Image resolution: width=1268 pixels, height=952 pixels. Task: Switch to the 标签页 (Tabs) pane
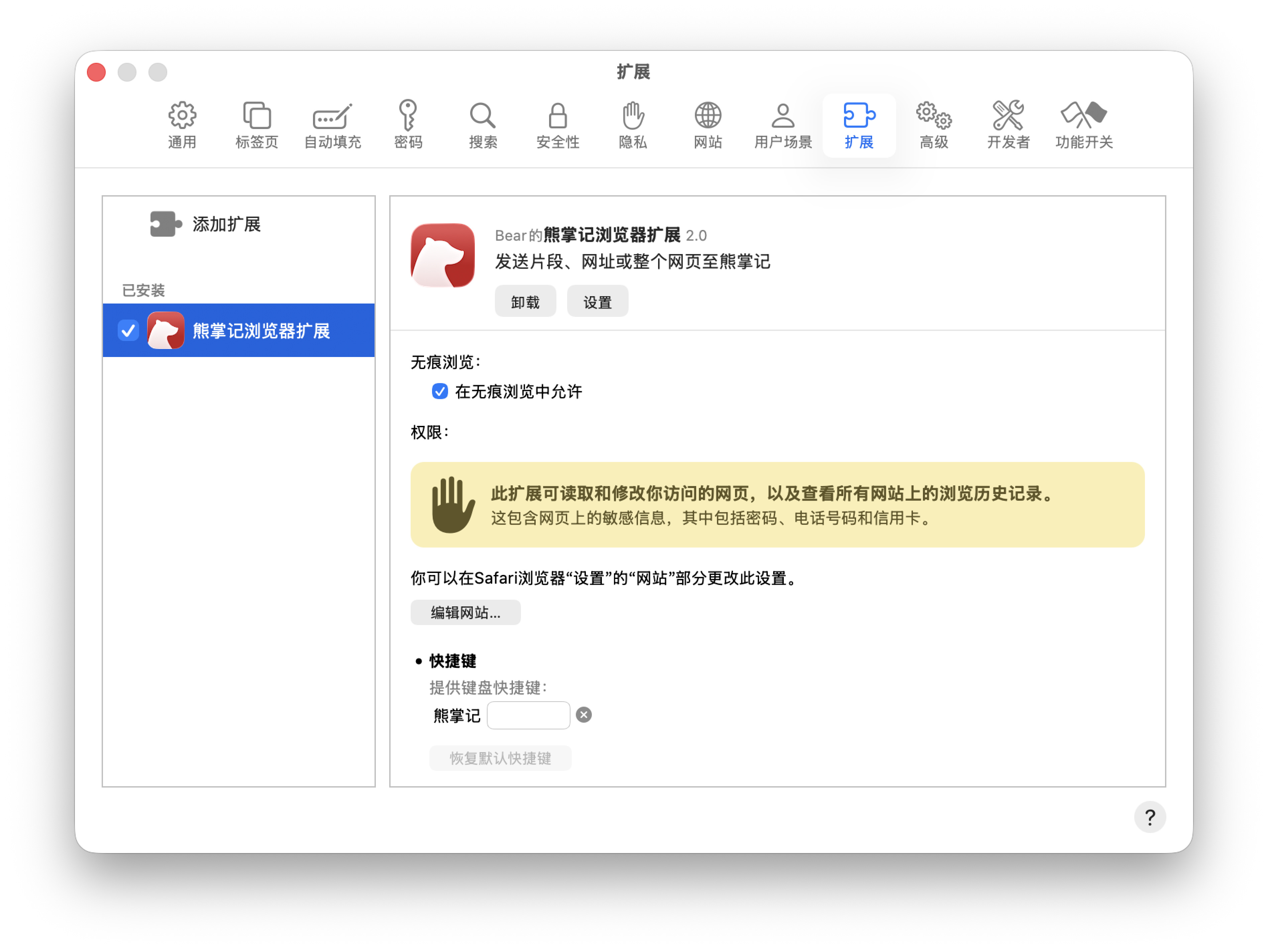coord(257,125)
